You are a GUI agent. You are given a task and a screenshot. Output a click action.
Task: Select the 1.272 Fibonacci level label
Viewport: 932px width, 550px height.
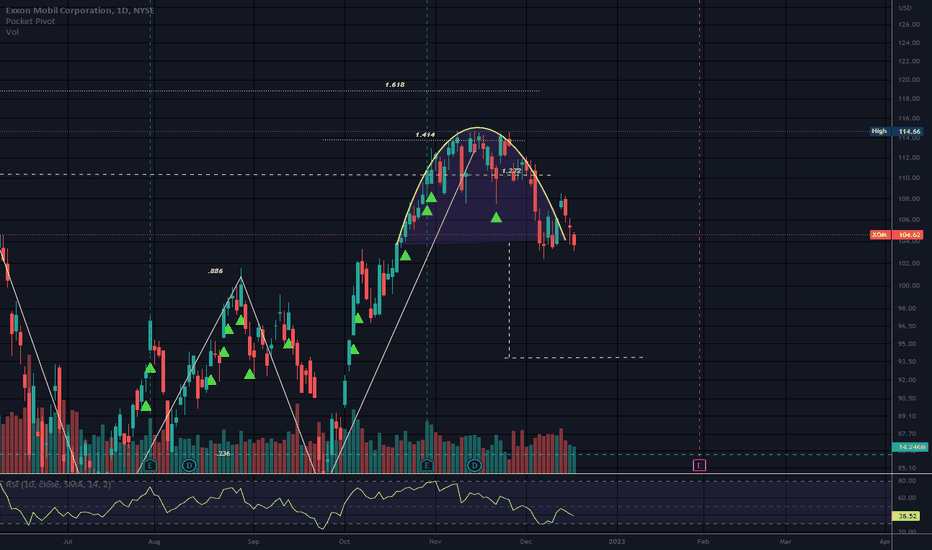[511, 171]
